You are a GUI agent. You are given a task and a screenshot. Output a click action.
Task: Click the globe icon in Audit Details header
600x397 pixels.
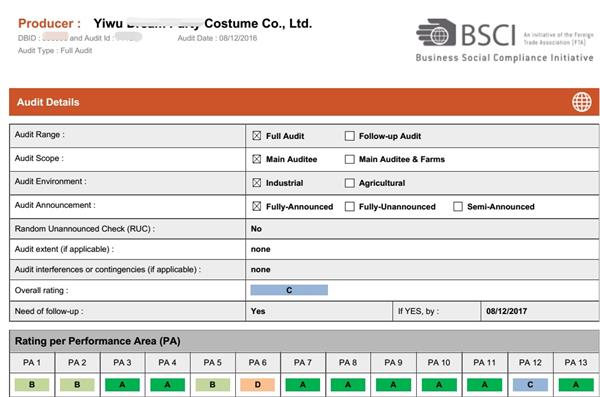581,102
